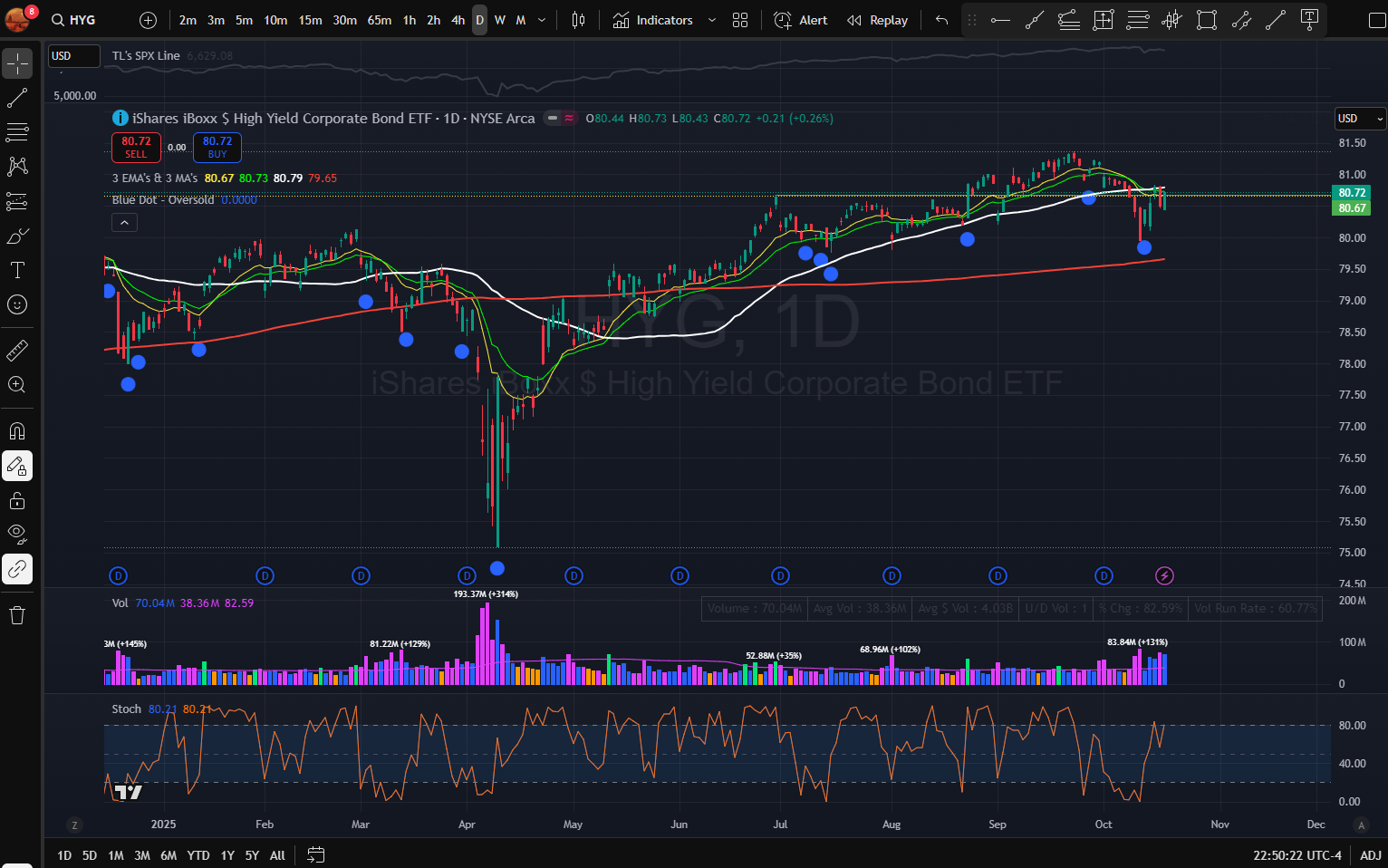Image resolution: width=1388 pixels, height=868 pixels.
Task: Create an Alert
Action: [801, 20]
